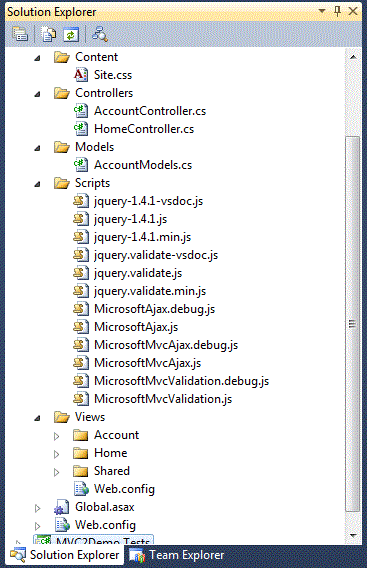Click the HomeController.cs C# file icon

coord(81,129)
